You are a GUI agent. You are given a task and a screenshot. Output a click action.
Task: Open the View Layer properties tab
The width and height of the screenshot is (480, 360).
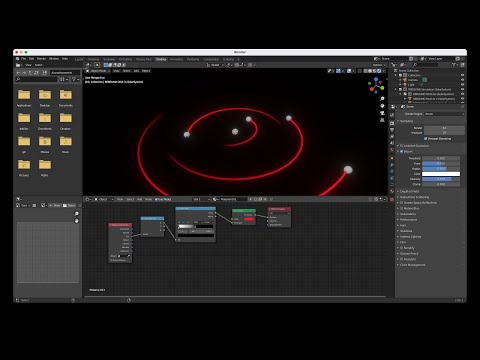click(x=392, y=137)
